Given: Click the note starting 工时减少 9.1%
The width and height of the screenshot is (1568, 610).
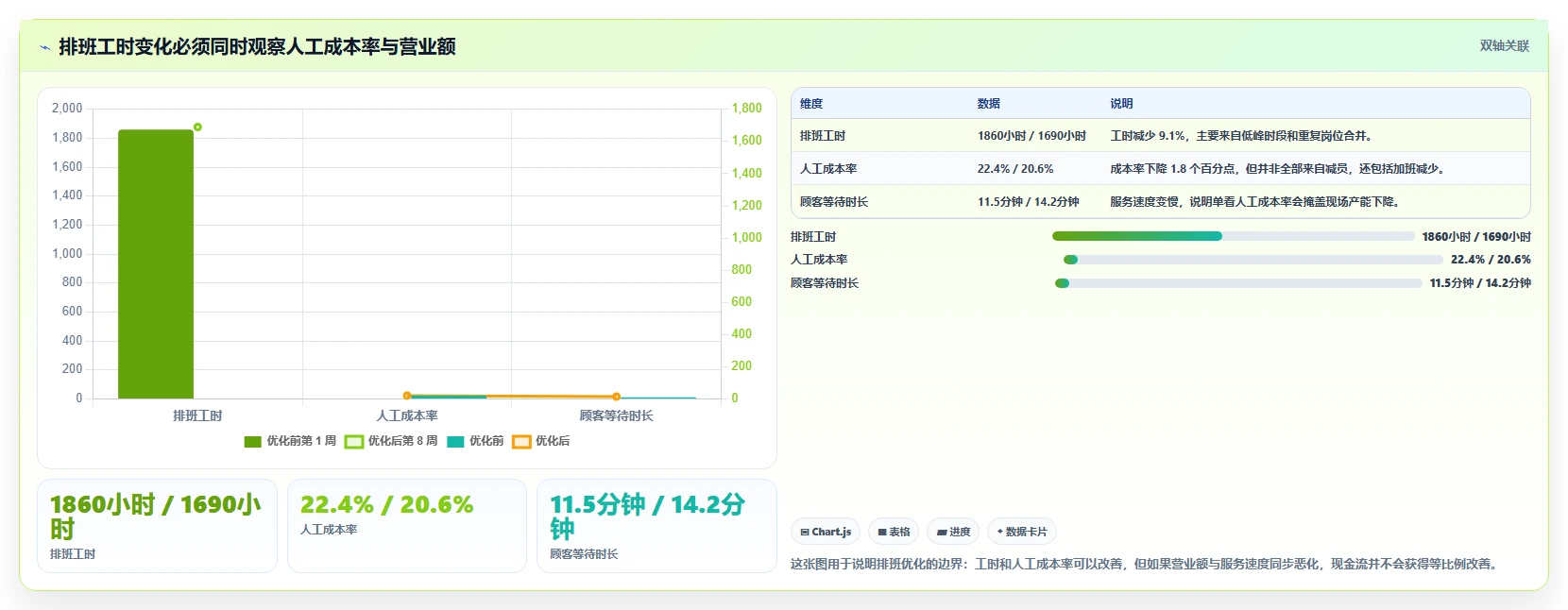Looking at the screenshot, I should click(x=1241, y=136).
